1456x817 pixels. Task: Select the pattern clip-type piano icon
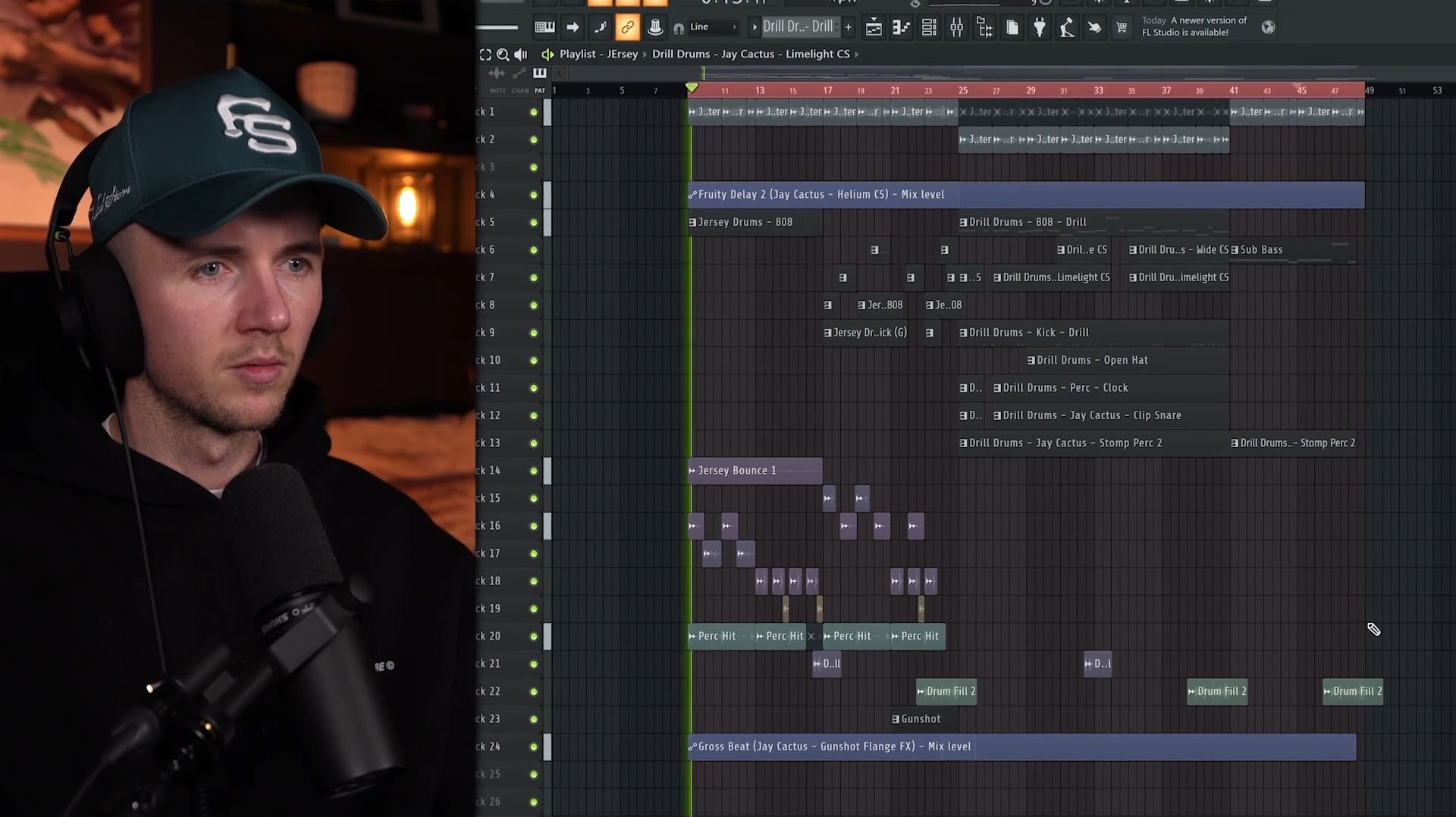540,74
